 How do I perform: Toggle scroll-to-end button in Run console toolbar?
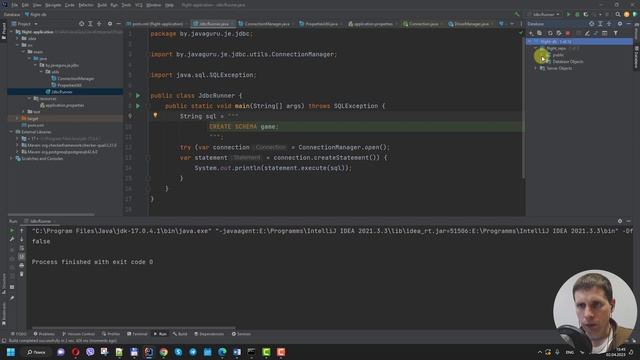click(22, 256)
